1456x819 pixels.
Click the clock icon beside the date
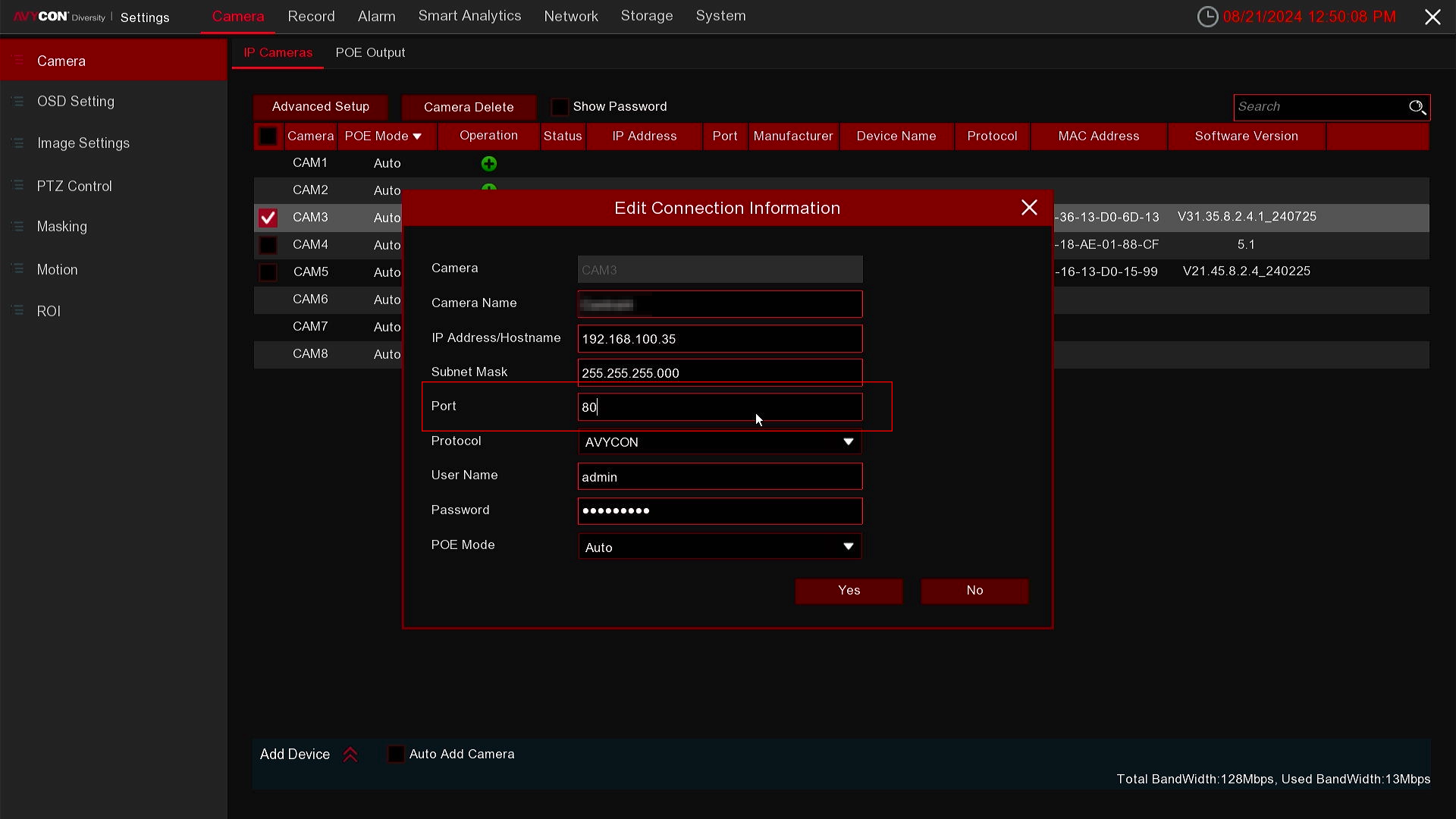click(x=1207, y=17)
